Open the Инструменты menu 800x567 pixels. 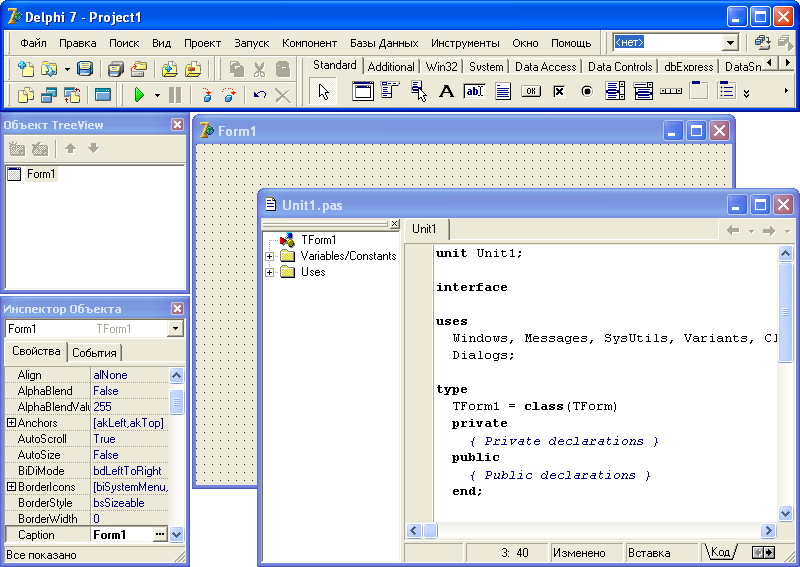coord(465,43)
